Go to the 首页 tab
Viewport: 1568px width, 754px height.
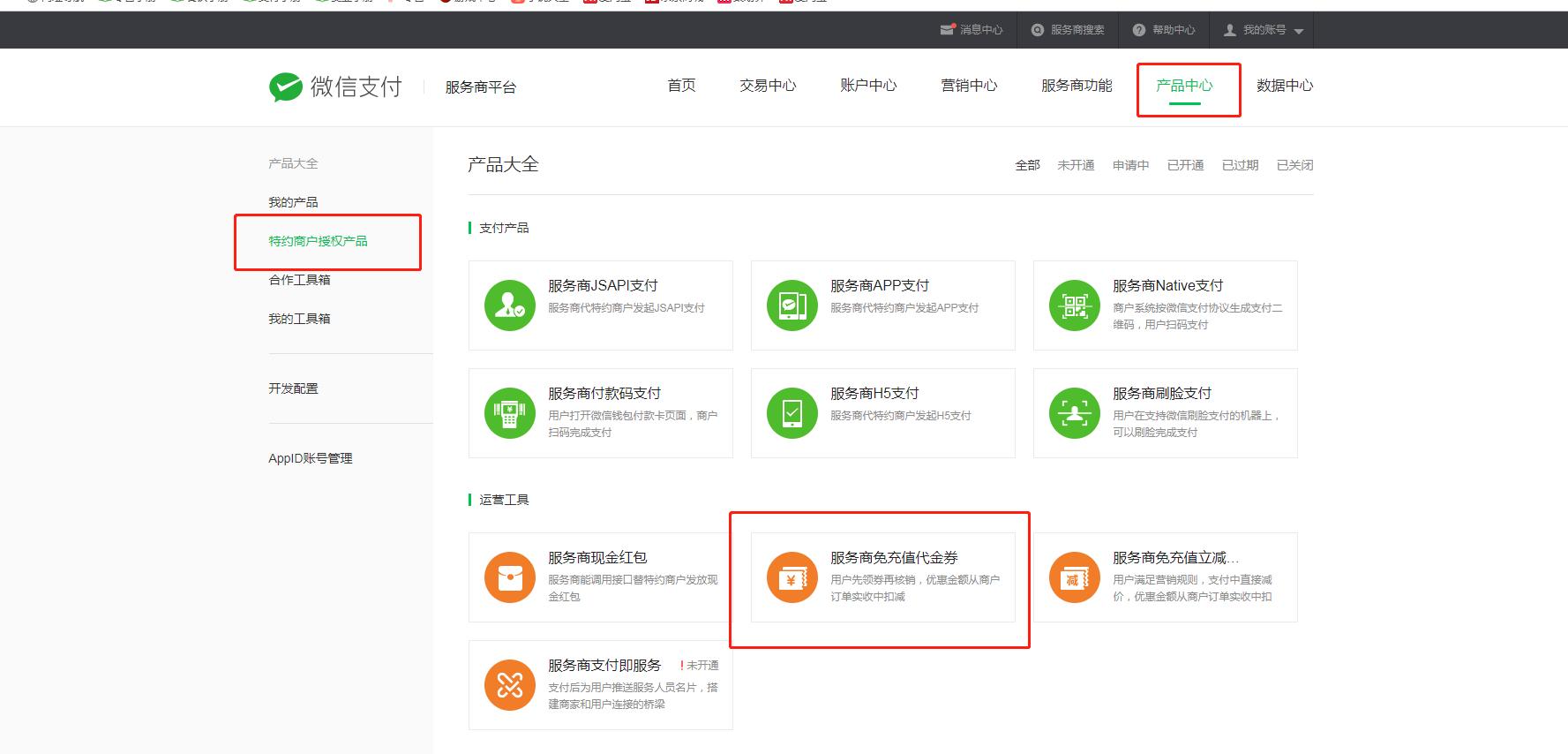681,86
